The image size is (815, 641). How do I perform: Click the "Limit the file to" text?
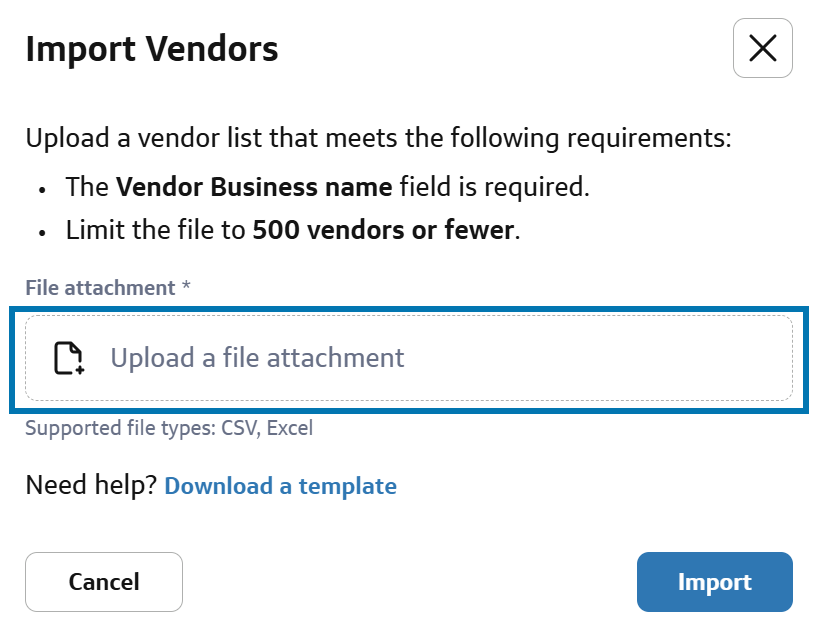pyautogui.click(x=155, y=231)
